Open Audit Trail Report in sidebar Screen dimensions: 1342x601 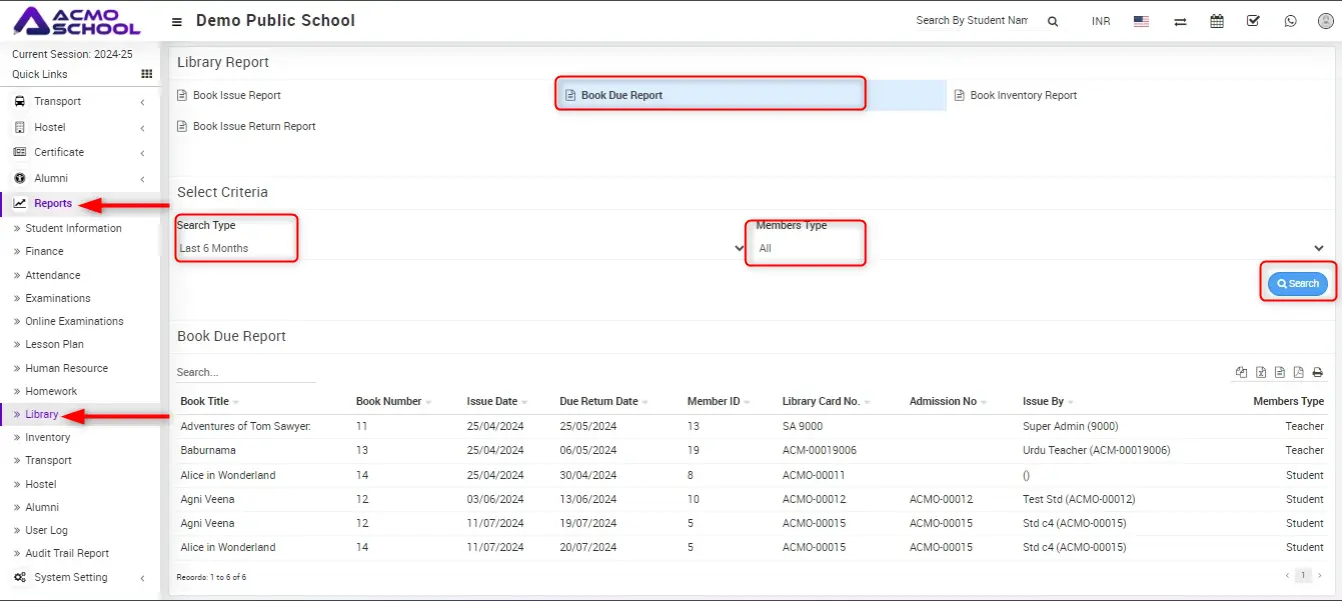pos(67,553)
